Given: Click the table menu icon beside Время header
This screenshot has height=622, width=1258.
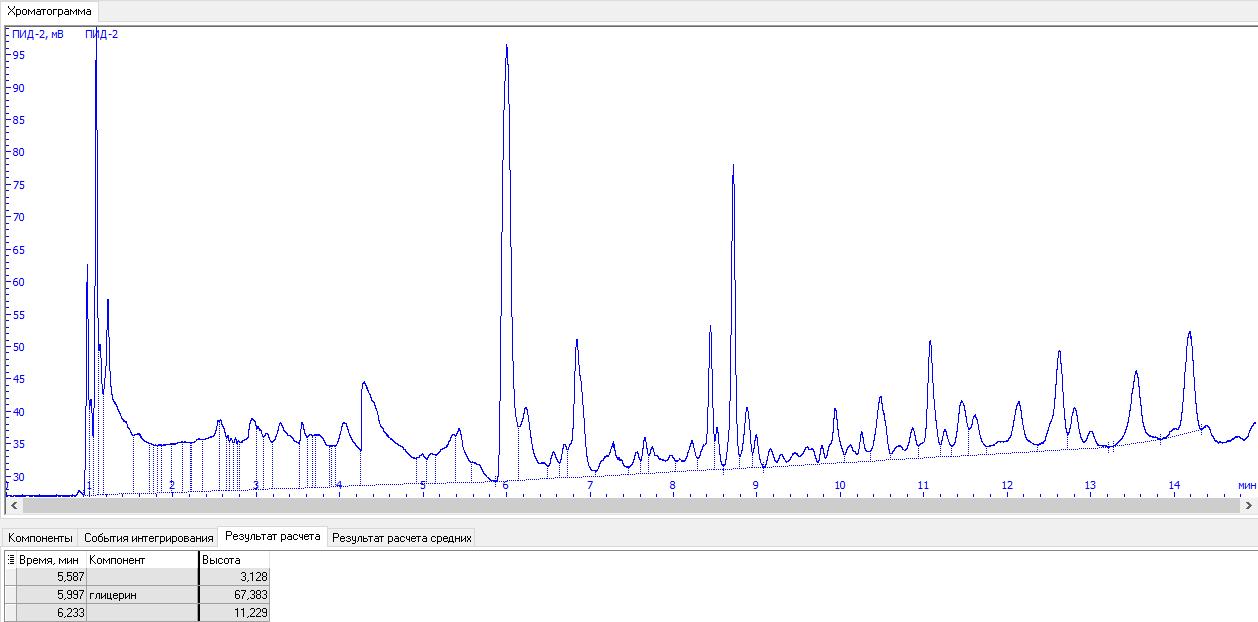Looking at the screenshot, I should (x=11, y=560).
